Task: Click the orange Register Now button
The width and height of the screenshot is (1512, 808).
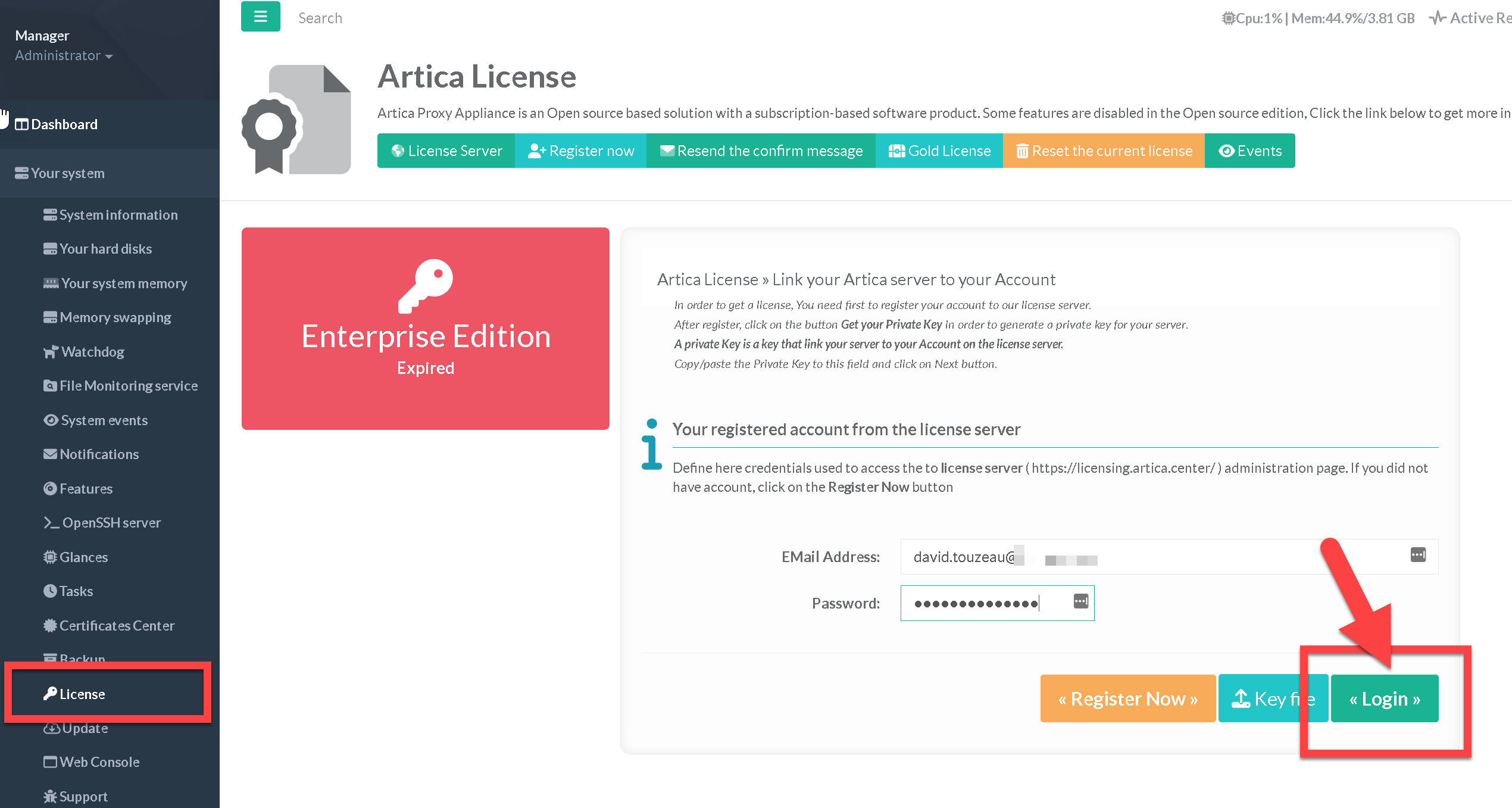Action: [x=1127, y=698]
